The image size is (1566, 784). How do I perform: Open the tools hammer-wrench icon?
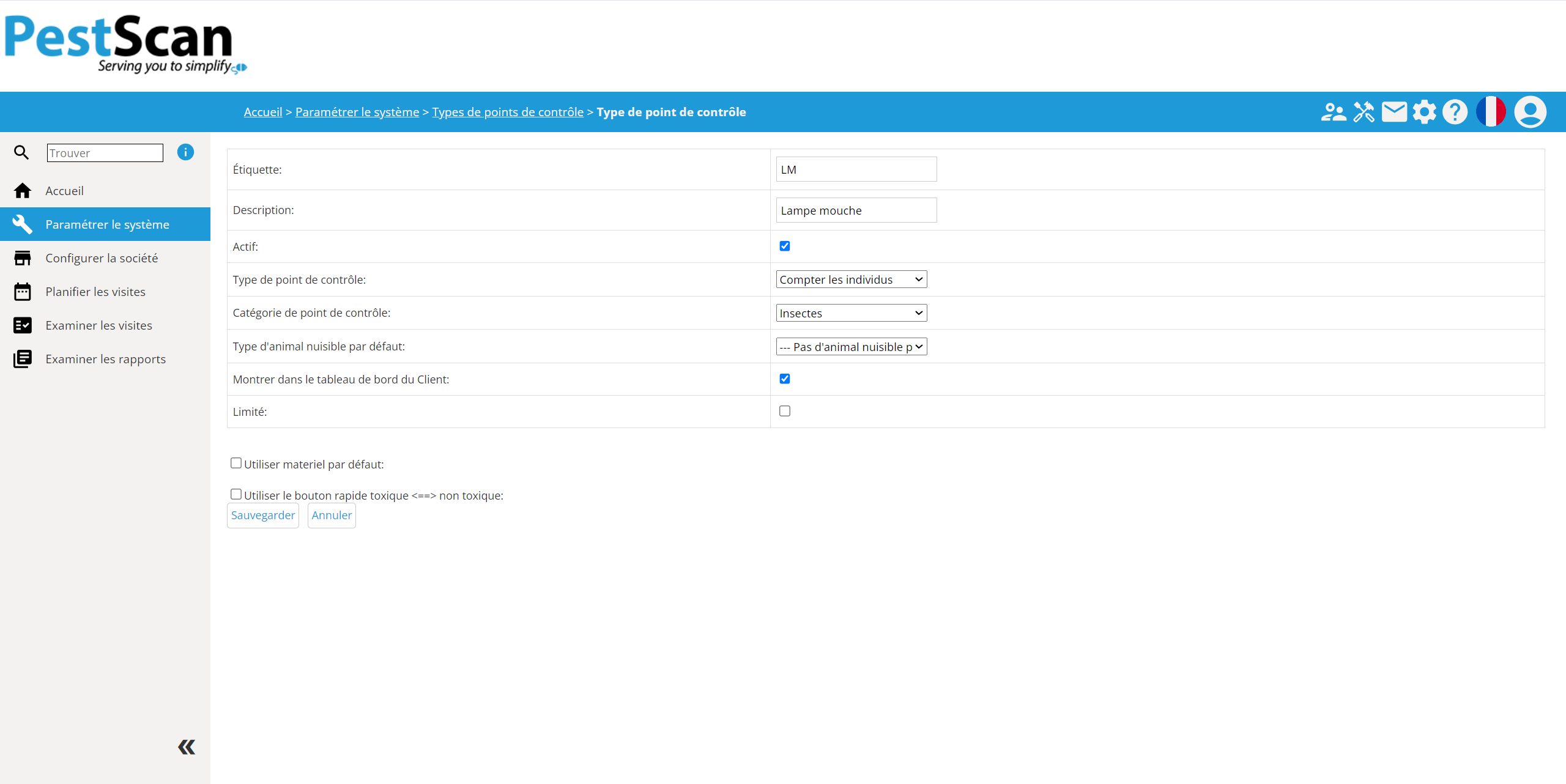point(1364,113)
